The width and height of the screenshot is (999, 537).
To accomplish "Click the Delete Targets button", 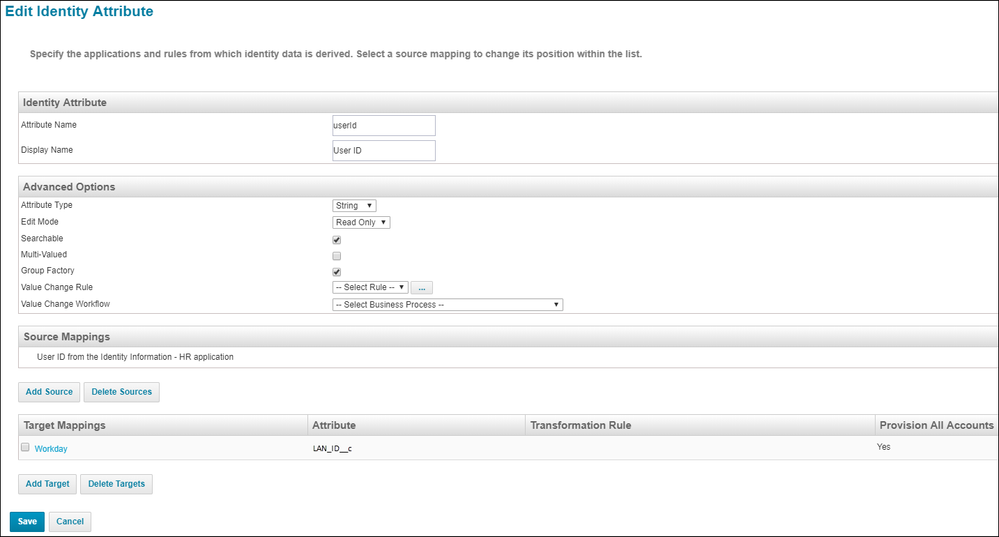I will (116, 484).
